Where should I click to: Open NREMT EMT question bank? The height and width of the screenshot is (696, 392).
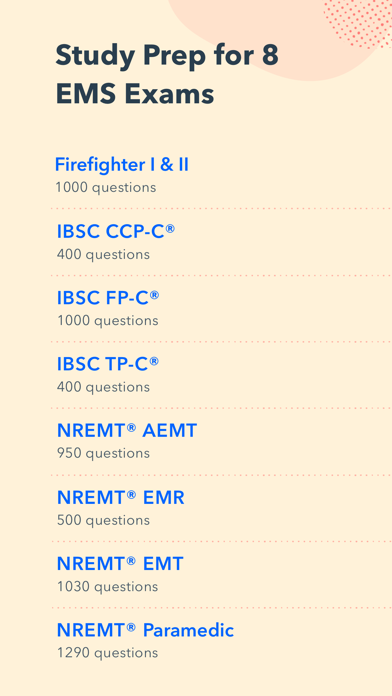[120, 564]
